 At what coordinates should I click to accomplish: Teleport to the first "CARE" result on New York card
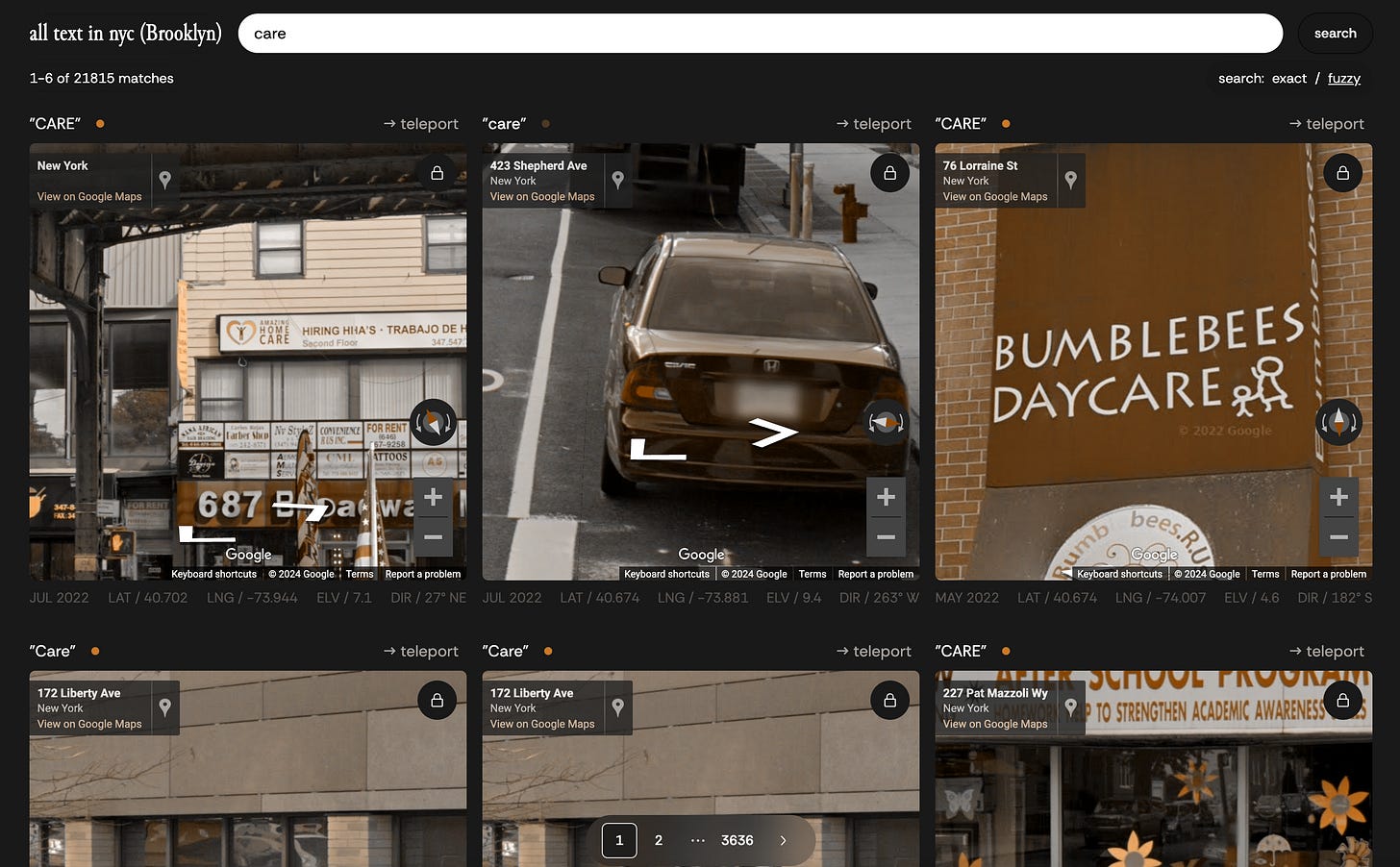pyautogui.click(x=421, y=124)
